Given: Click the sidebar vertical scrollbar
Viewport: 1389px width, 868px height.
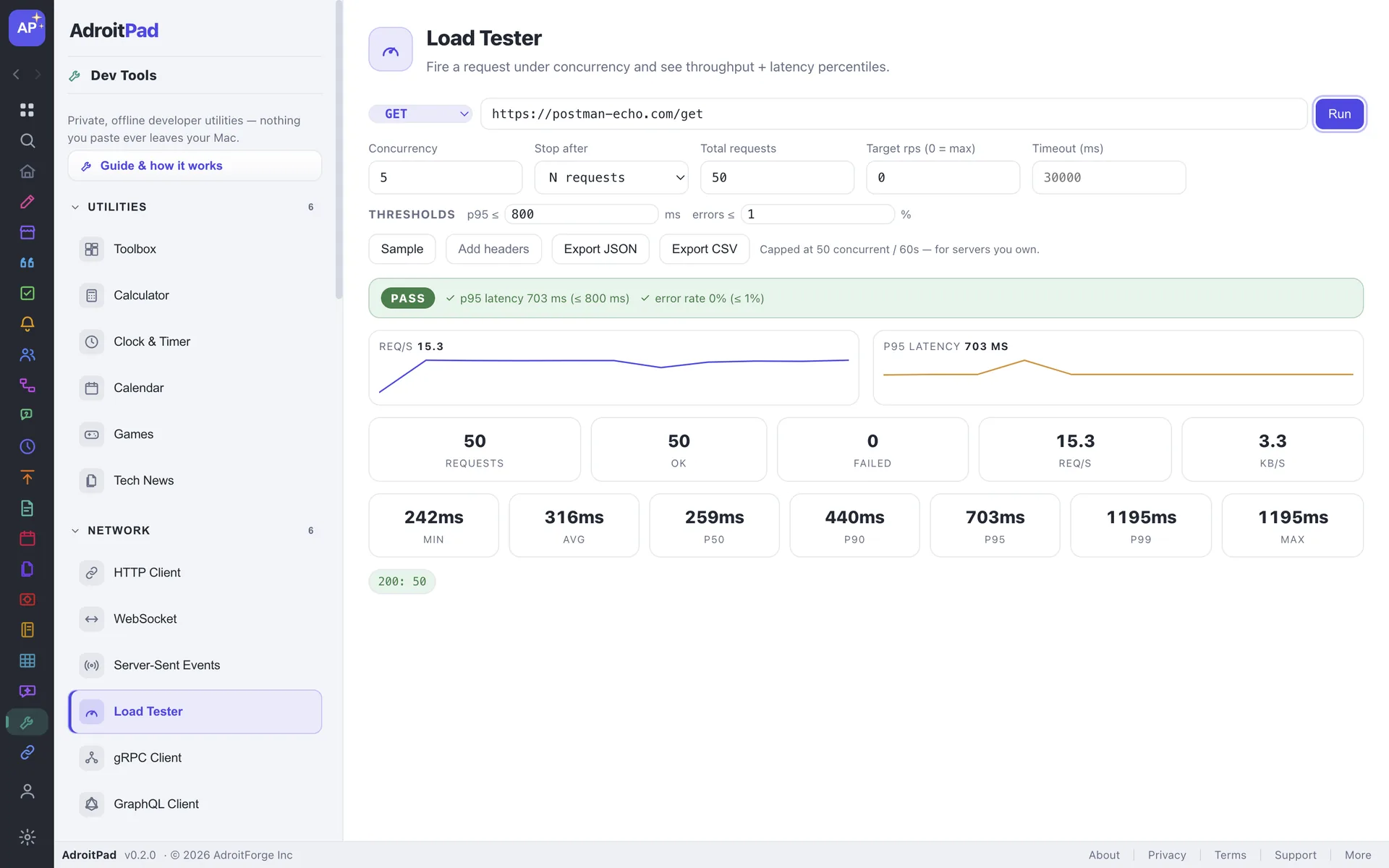Looking at the screenshot, I should tap(339, 150).
